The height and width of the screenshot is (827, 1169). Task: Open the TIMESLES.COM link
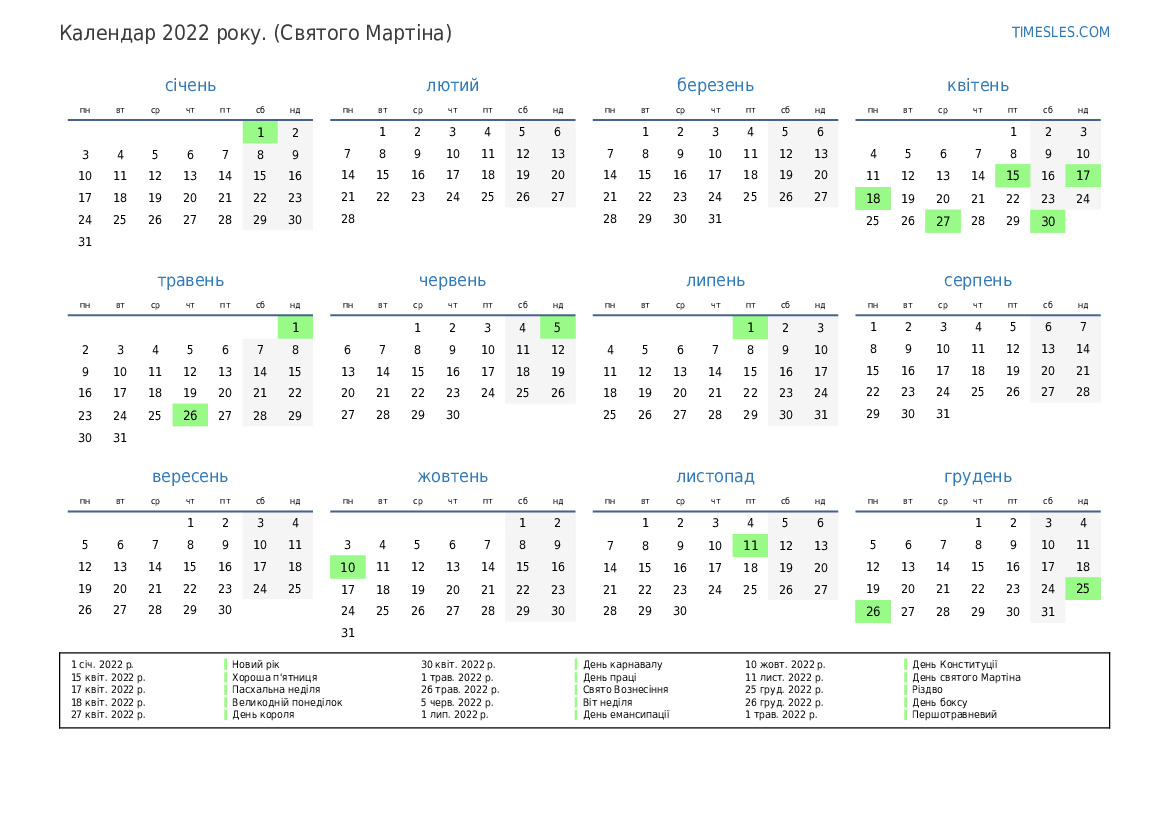[1060, 32]
